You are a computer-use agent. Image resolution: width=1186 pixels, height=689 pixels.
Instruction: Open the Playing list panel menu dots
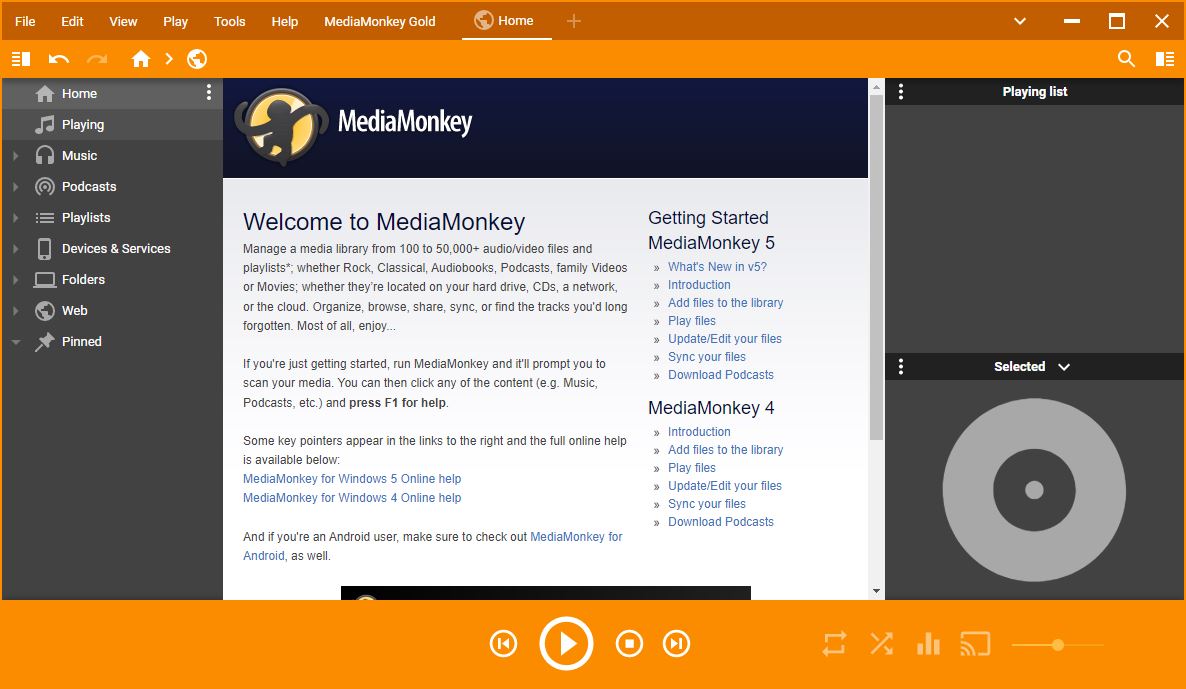tap(900, 92)
